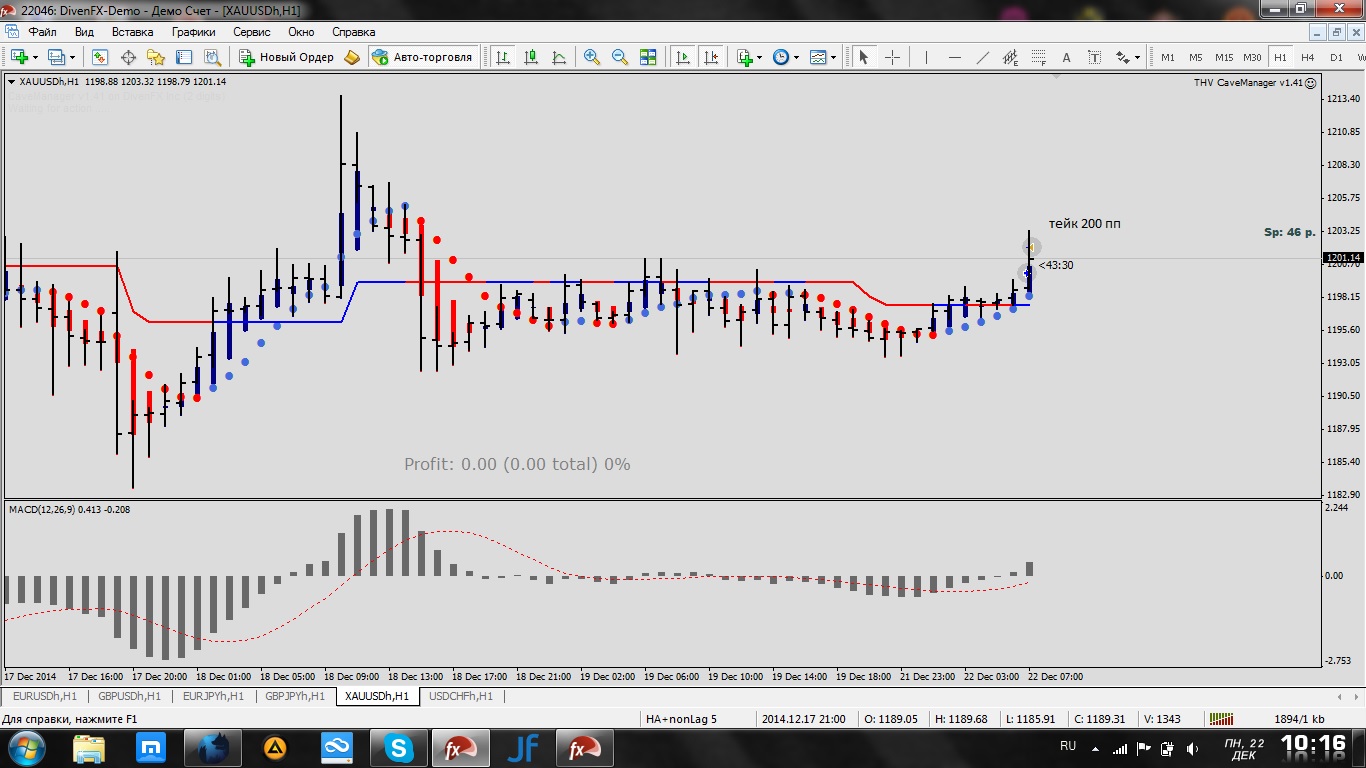
Task: Activate the Crosshair mode
Action: pos(892,57)
